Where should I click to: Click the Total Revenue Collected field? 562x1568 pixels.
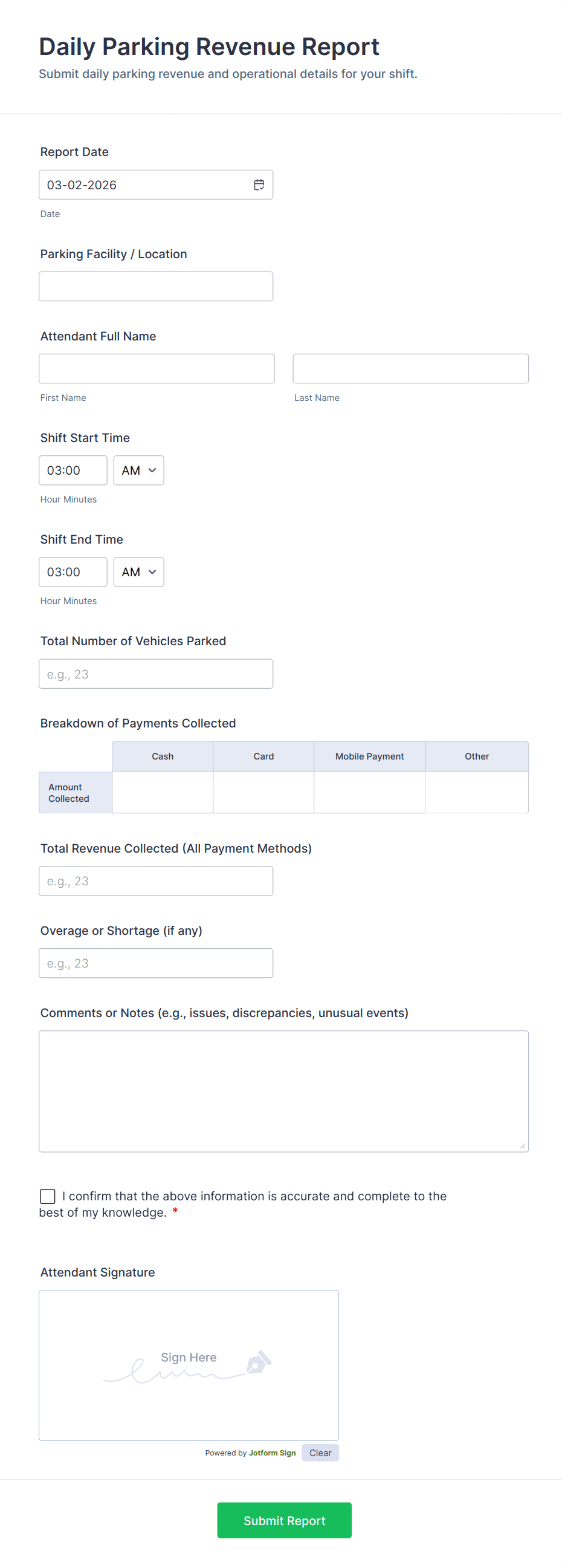click(x=156, y=881)
